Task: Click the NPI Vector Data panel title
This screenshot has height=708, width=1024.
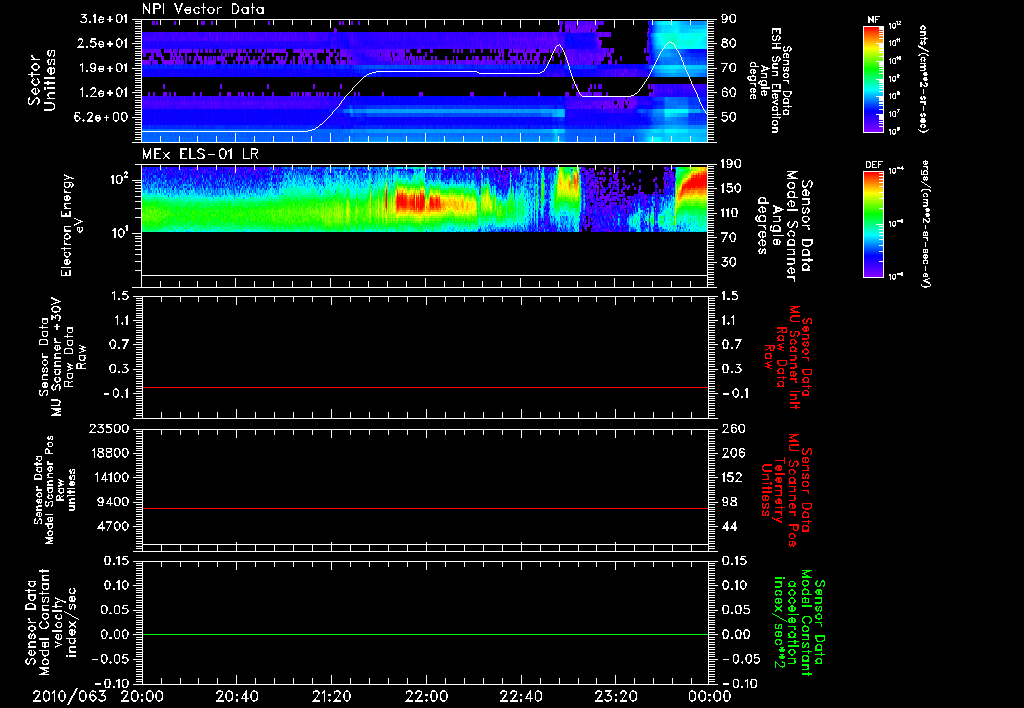Action: click(203, 9)
